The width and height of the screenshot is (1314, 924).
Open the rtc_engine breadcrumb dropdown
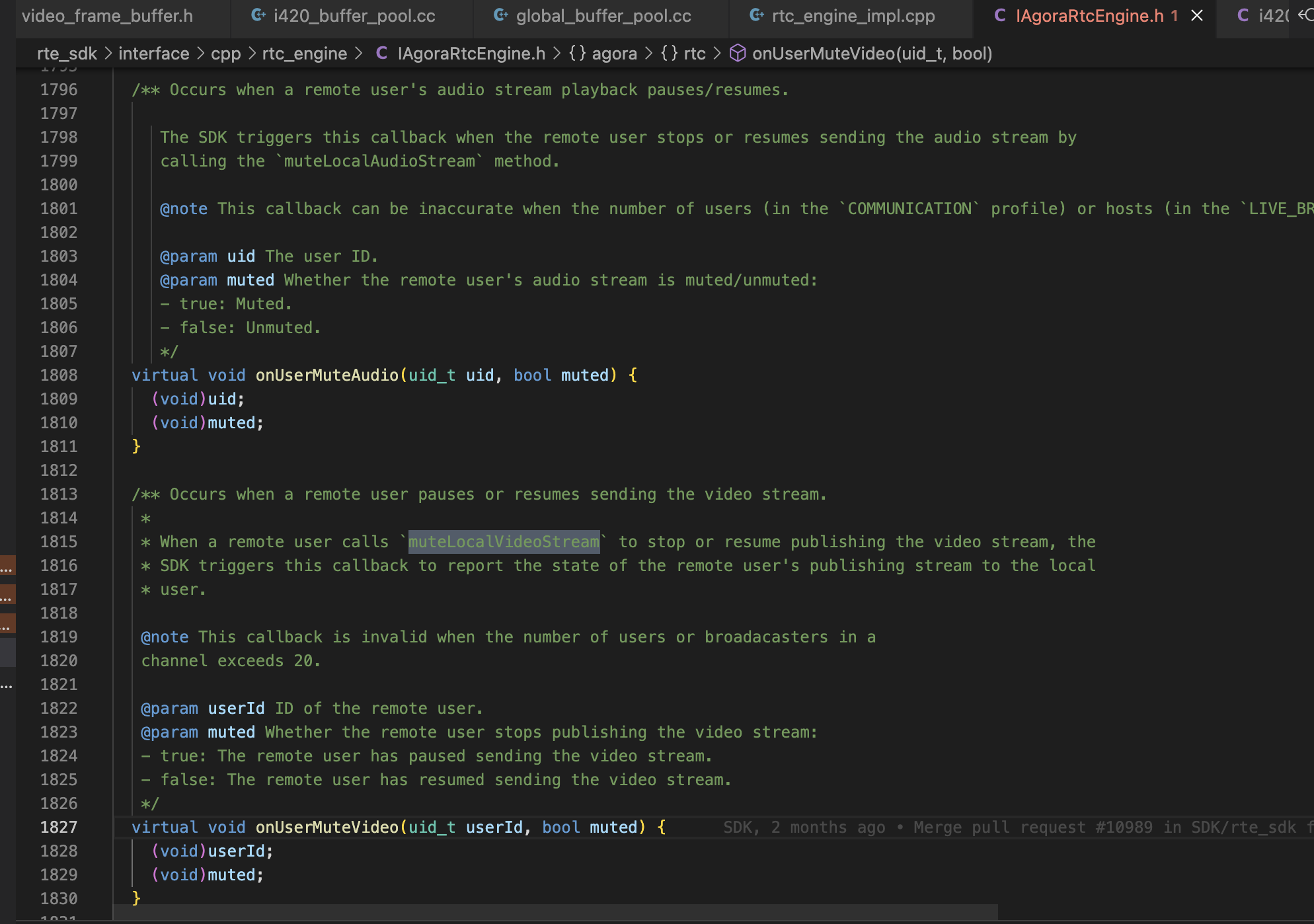coord(304,54)
